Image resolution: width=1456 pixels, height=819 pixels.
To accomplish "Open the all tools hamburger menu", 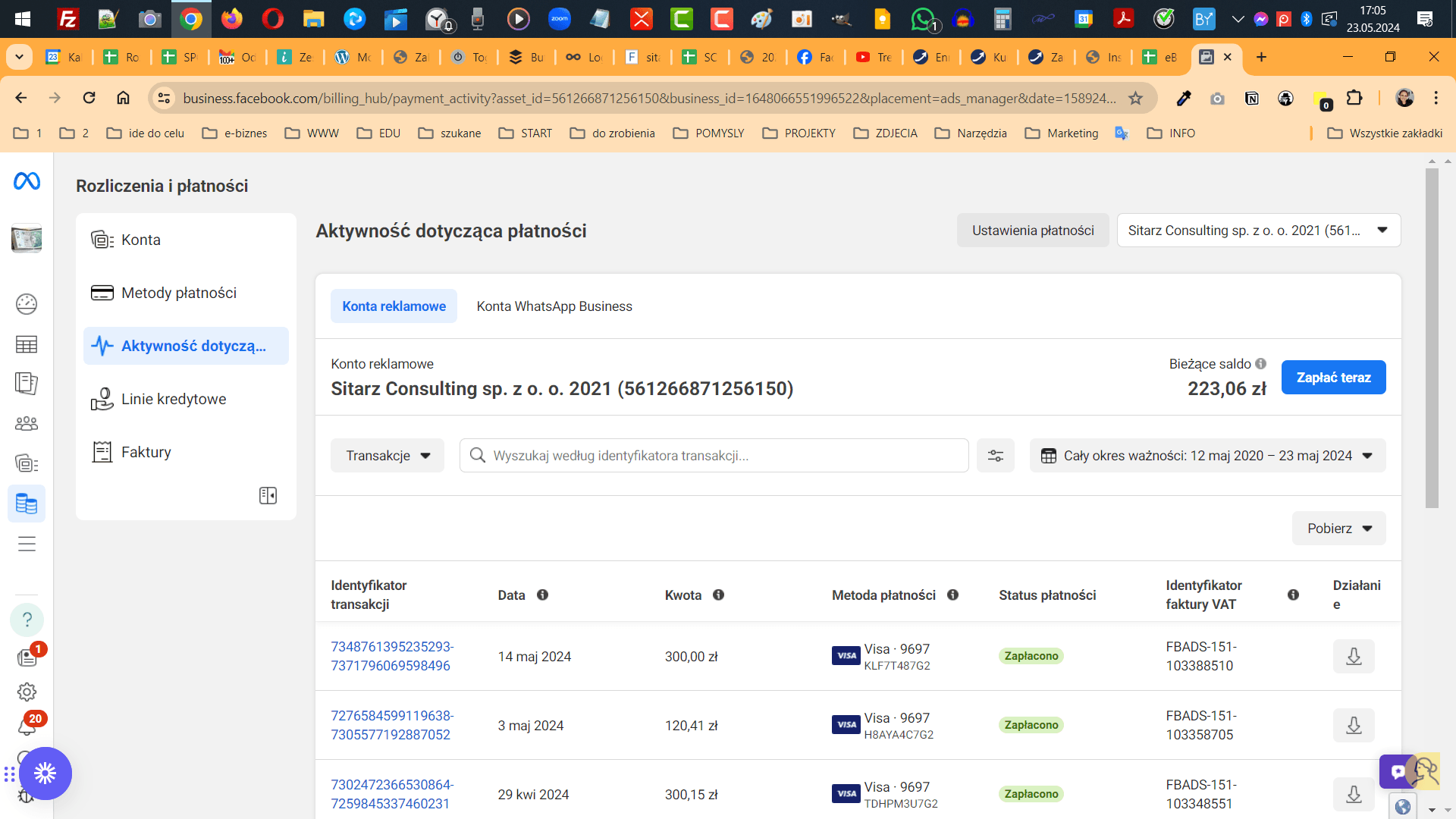I will (x=27, y=544).
